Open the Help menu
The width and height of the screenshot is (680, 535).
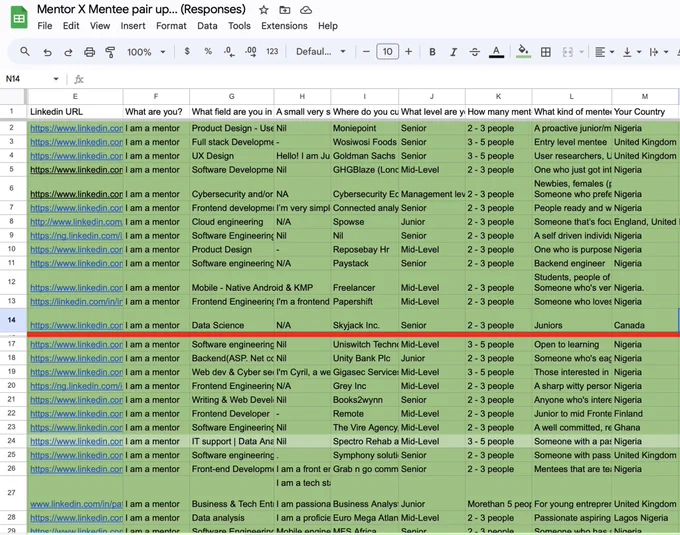click(328, 26)
